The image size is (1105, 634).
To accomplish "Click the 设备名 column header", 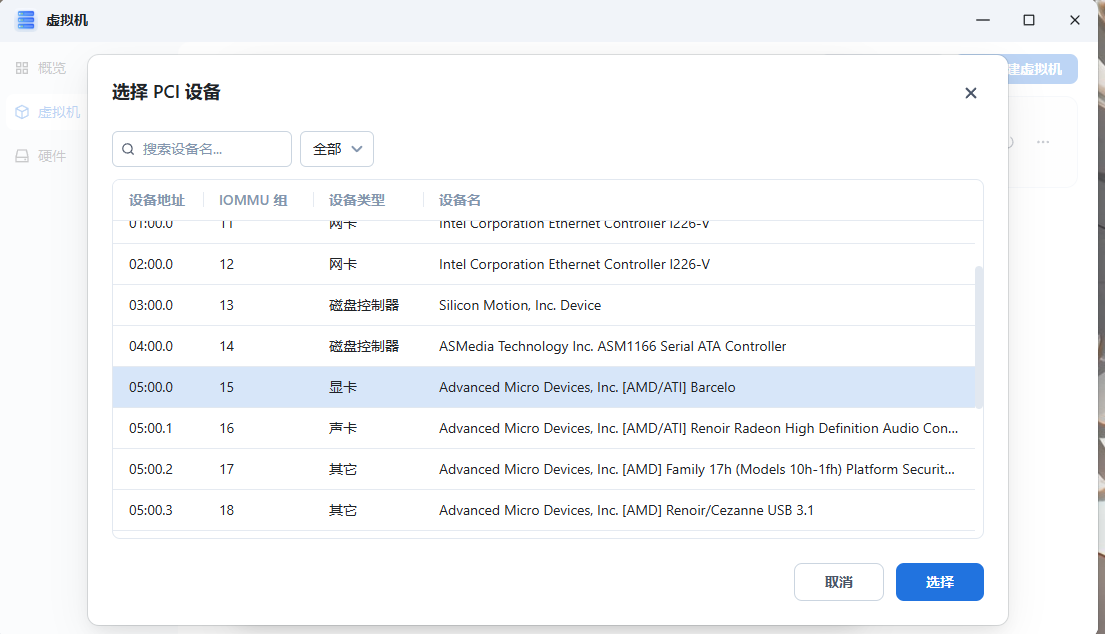I will [x=459, y=200].
